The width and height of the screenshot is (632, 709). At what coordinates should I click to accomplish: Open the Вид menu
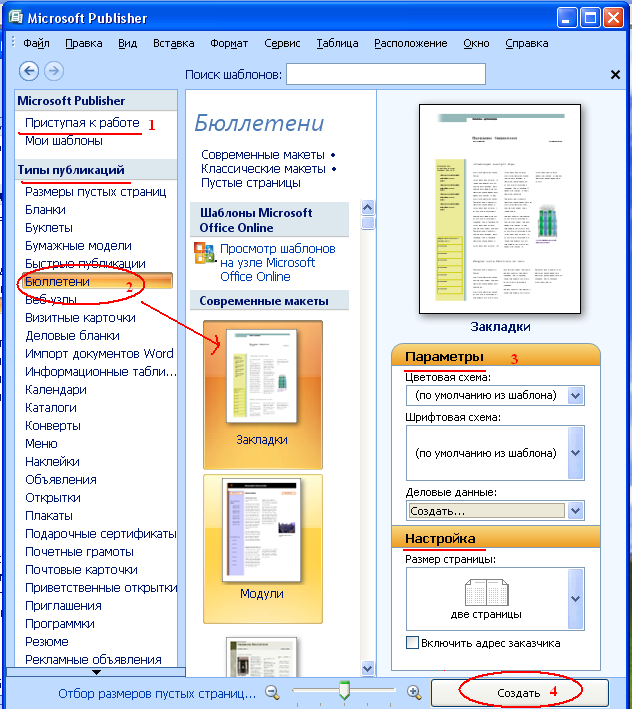click(127, 43)
